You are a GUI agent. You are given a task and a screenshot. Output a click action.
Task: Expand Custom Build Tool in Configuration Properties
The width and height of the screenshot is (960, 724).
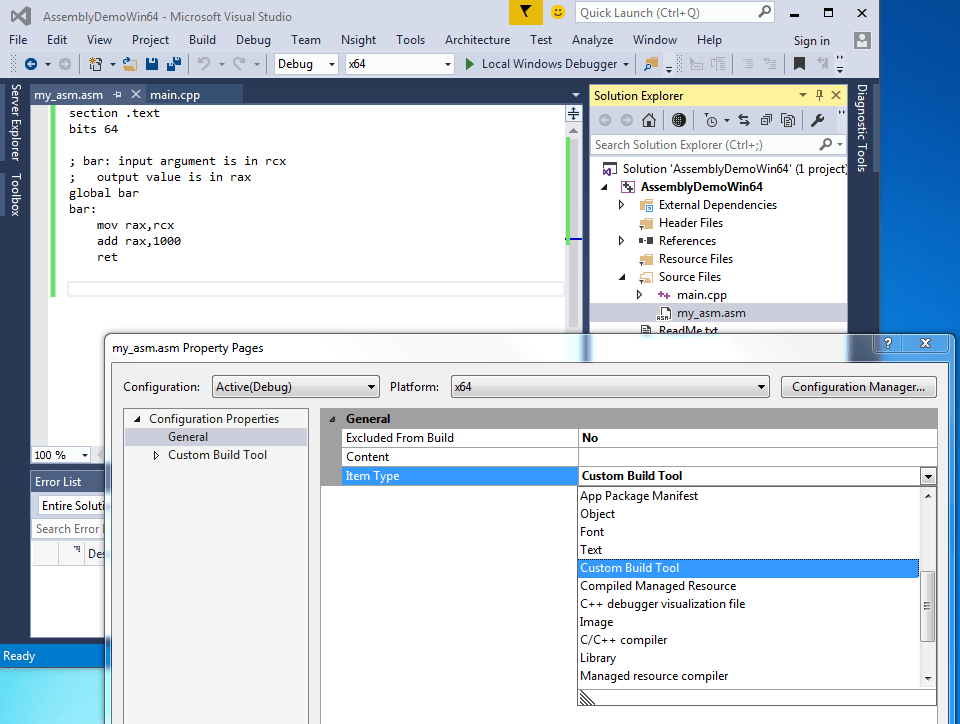(x=156, y=455)
